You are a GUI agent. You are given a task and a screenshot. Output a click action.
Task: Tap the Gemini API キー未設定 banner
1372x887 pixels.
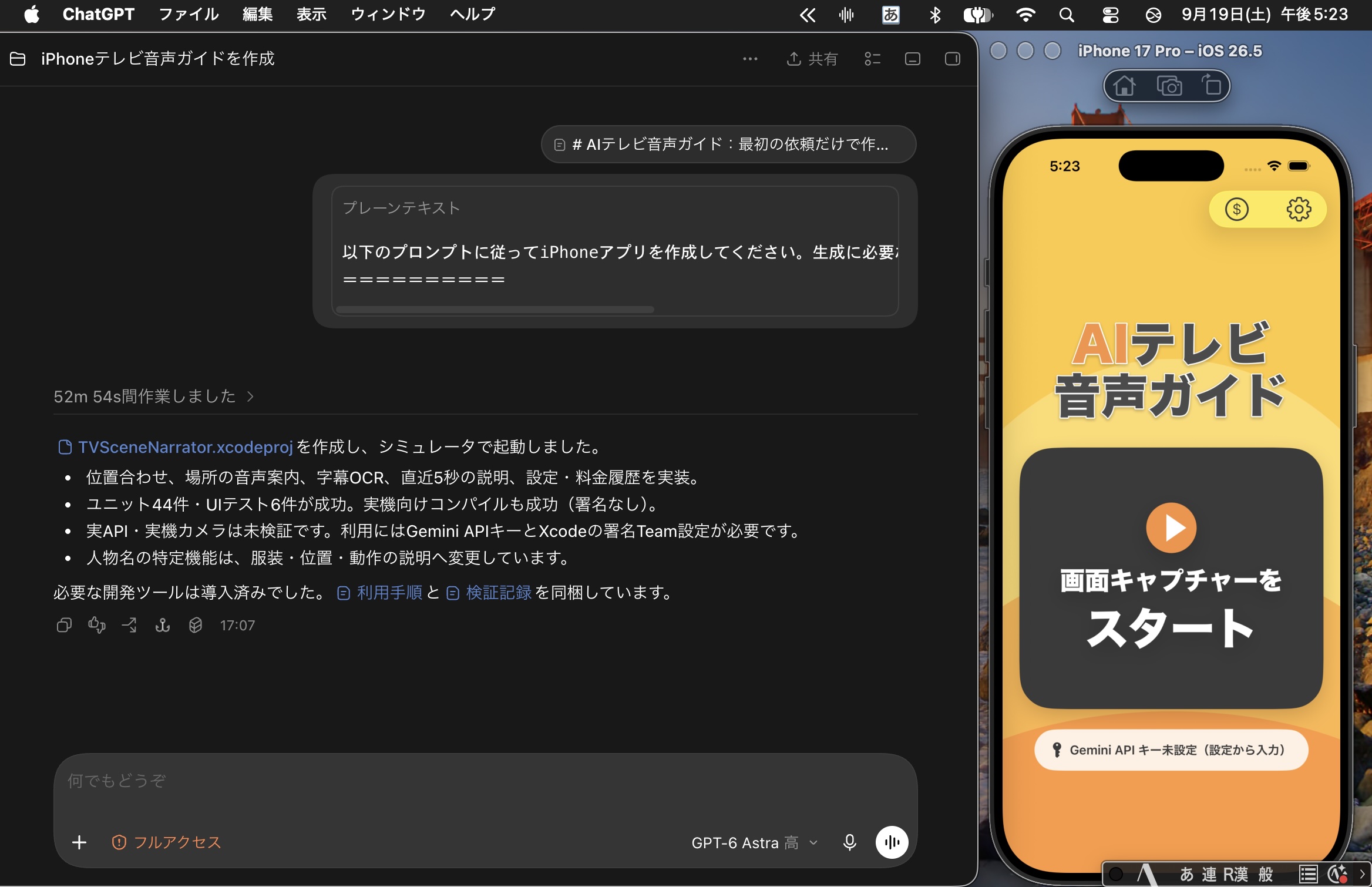pyautogui.click(x=1171, y=750)
